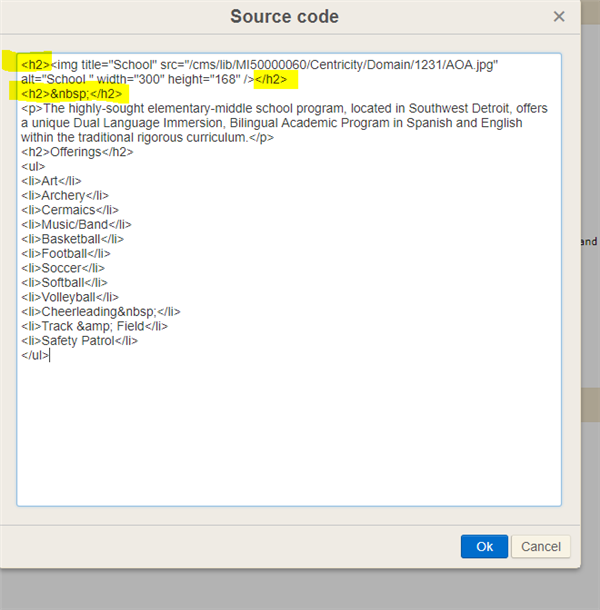Click the <li>Volleyball</li> line
The width and height of the screenshot is (600, 610).
70,297
